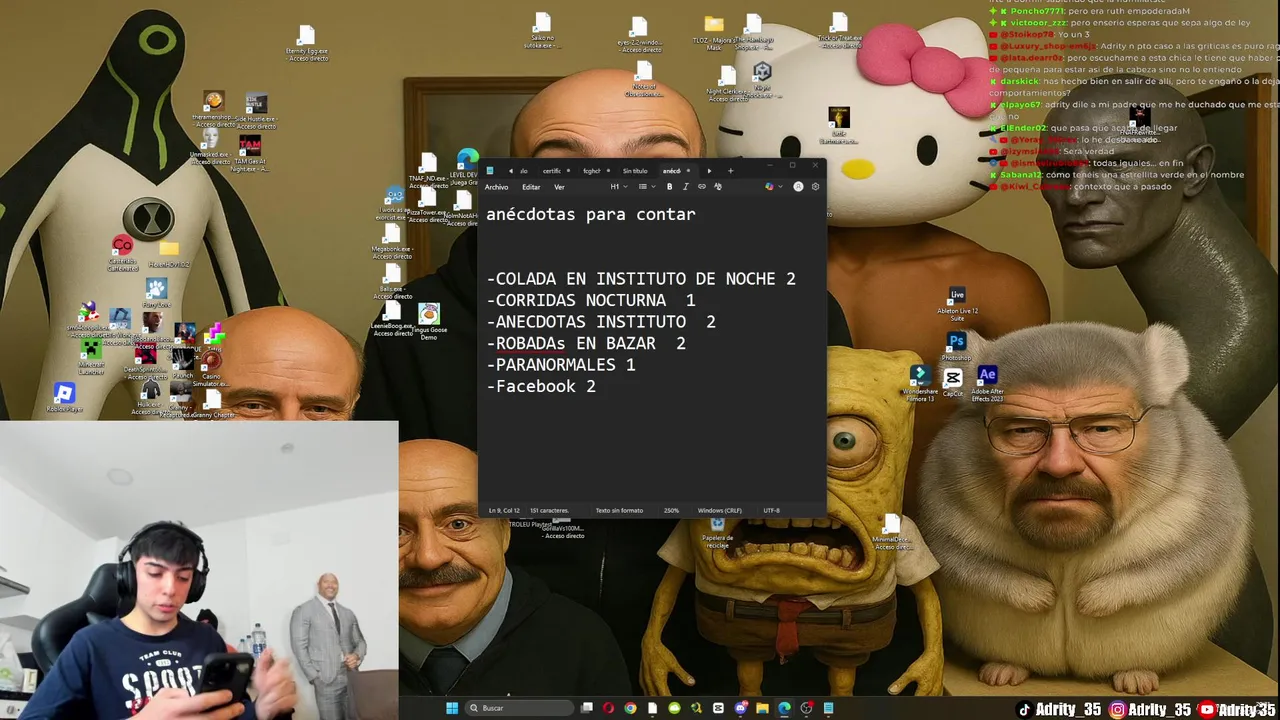The width and height of the screenshot is (1280, 720).
Task: Open Microsoft Edge from taskbar
Action: tap(784, 708)
